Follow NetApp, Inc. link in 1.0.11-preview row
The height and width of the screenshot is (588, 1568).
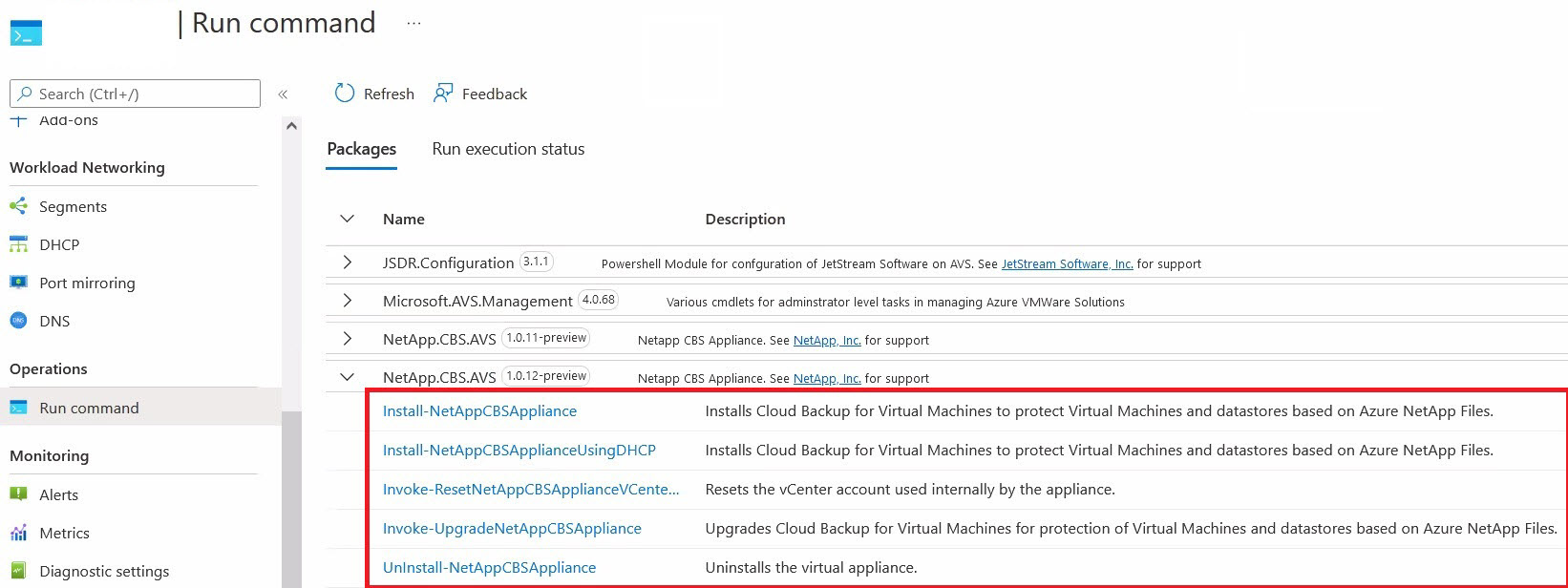coord(827,340)
